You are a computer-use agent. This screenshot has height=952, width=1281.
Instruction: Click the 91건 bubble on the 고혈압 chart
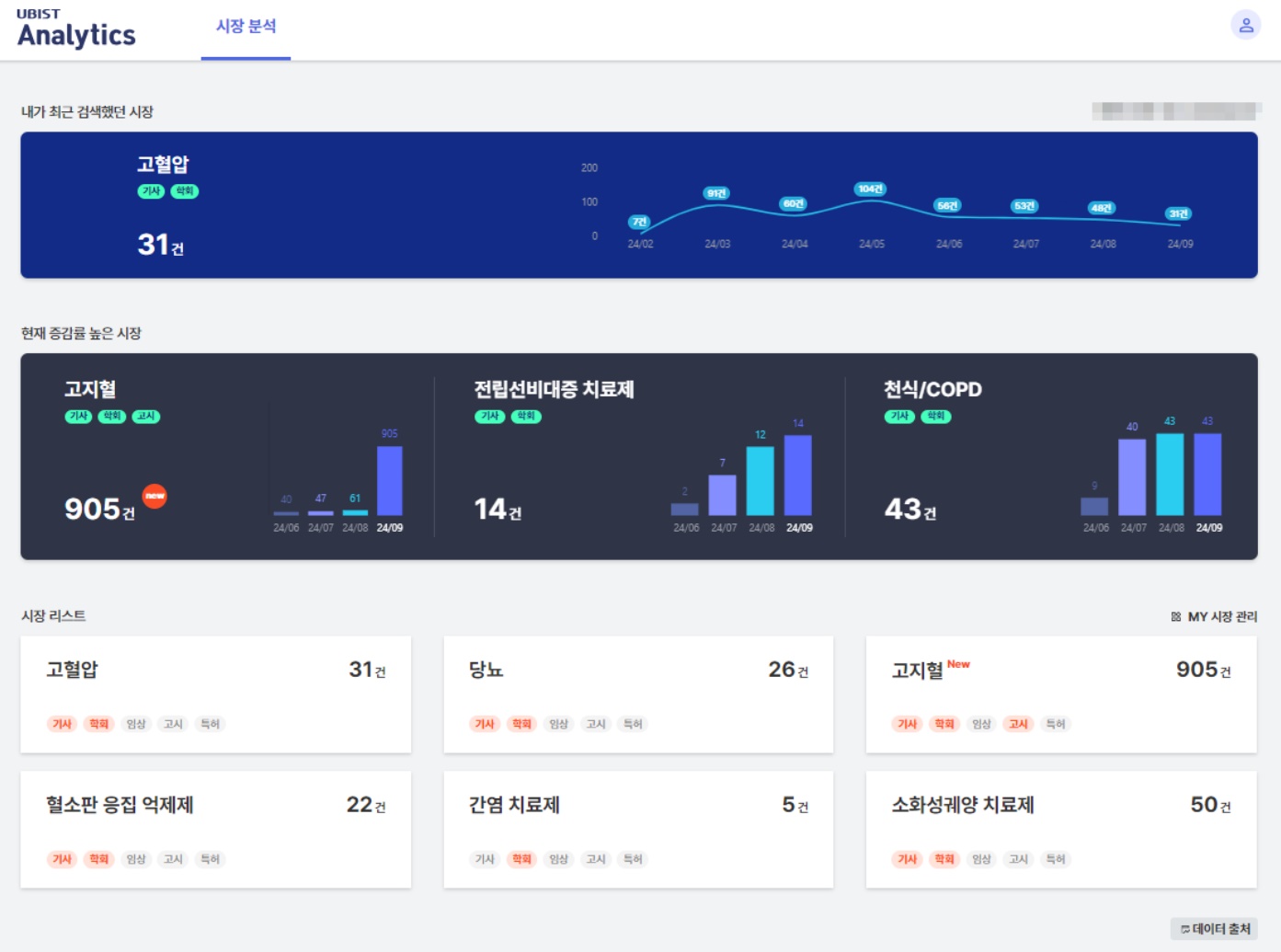(716, 193)
